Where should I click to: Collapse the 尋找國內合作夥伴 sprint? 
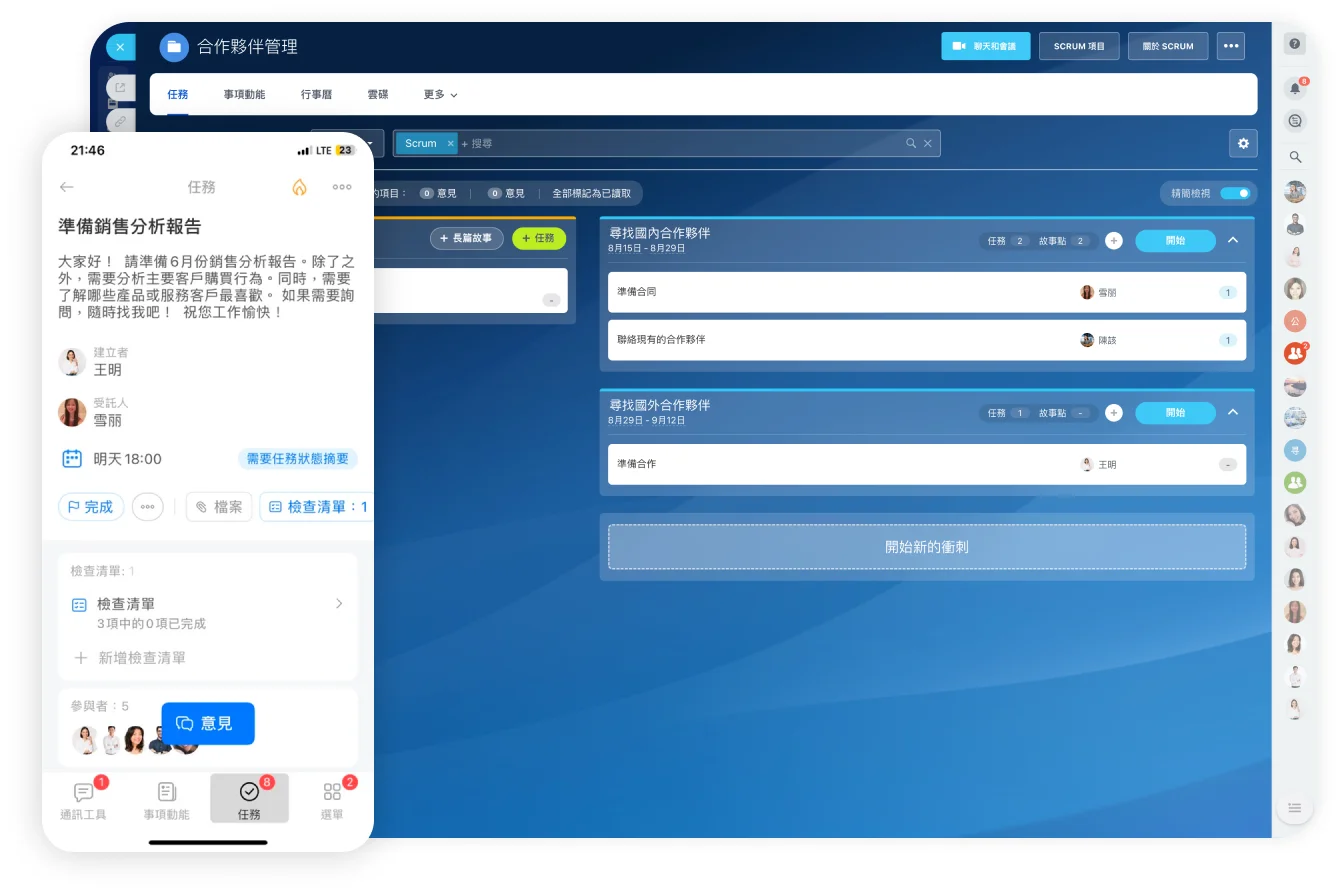coord(1233,241)
